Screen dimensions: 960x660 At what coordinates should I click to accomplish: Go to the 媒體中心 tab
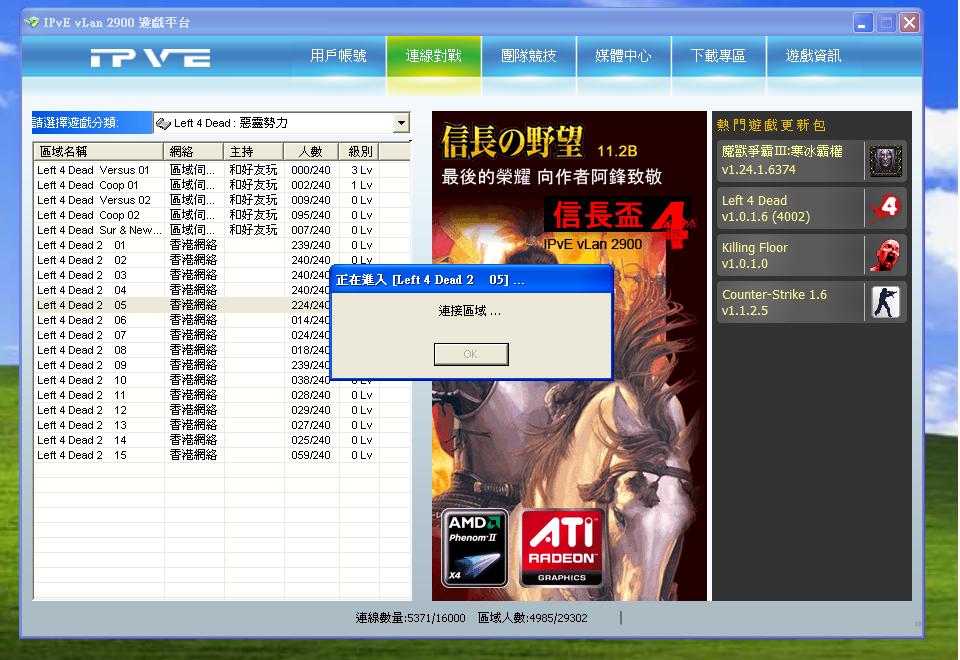[x=623, y=56]
